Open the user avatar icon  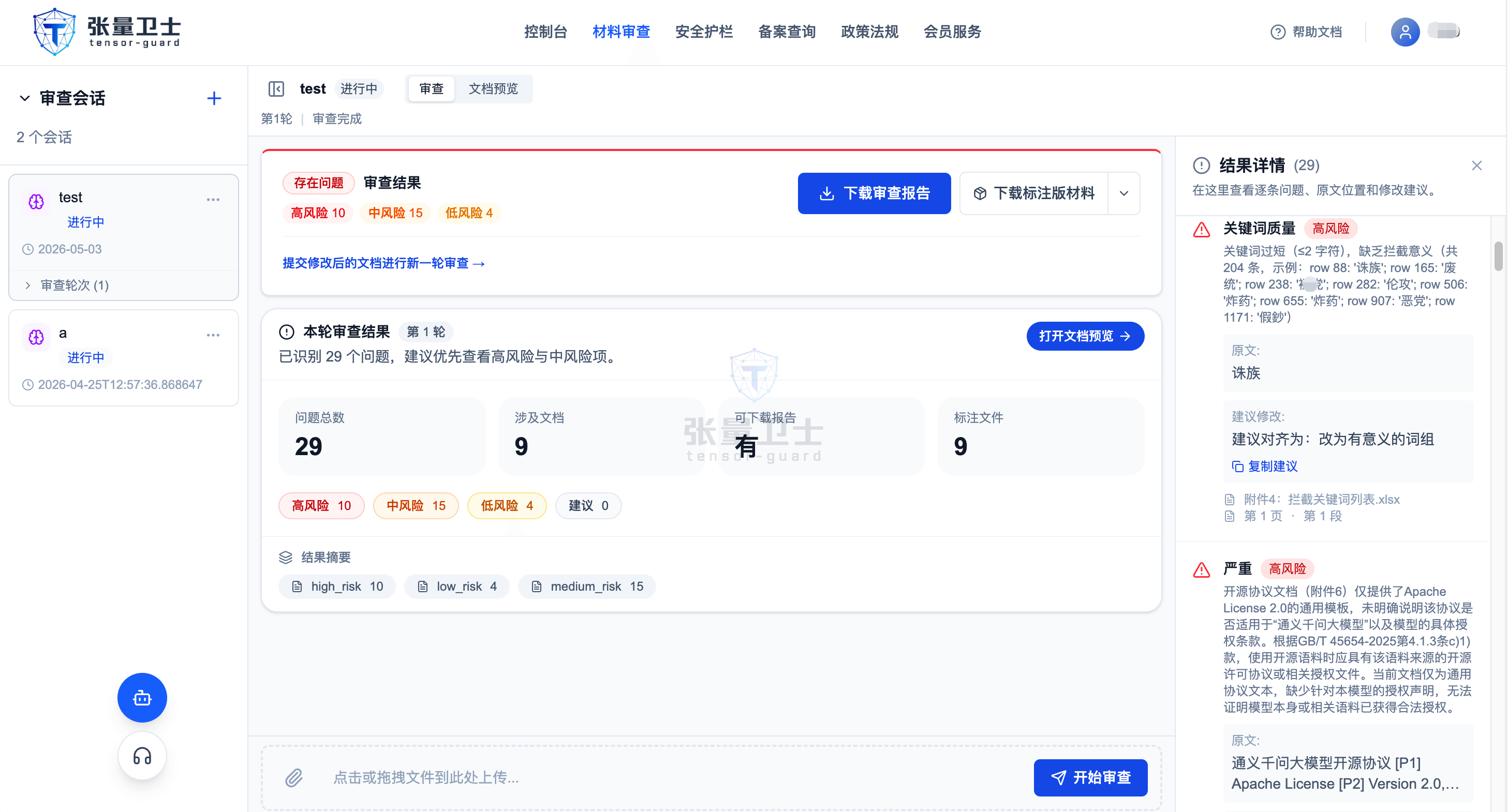tap(1405, 32)
